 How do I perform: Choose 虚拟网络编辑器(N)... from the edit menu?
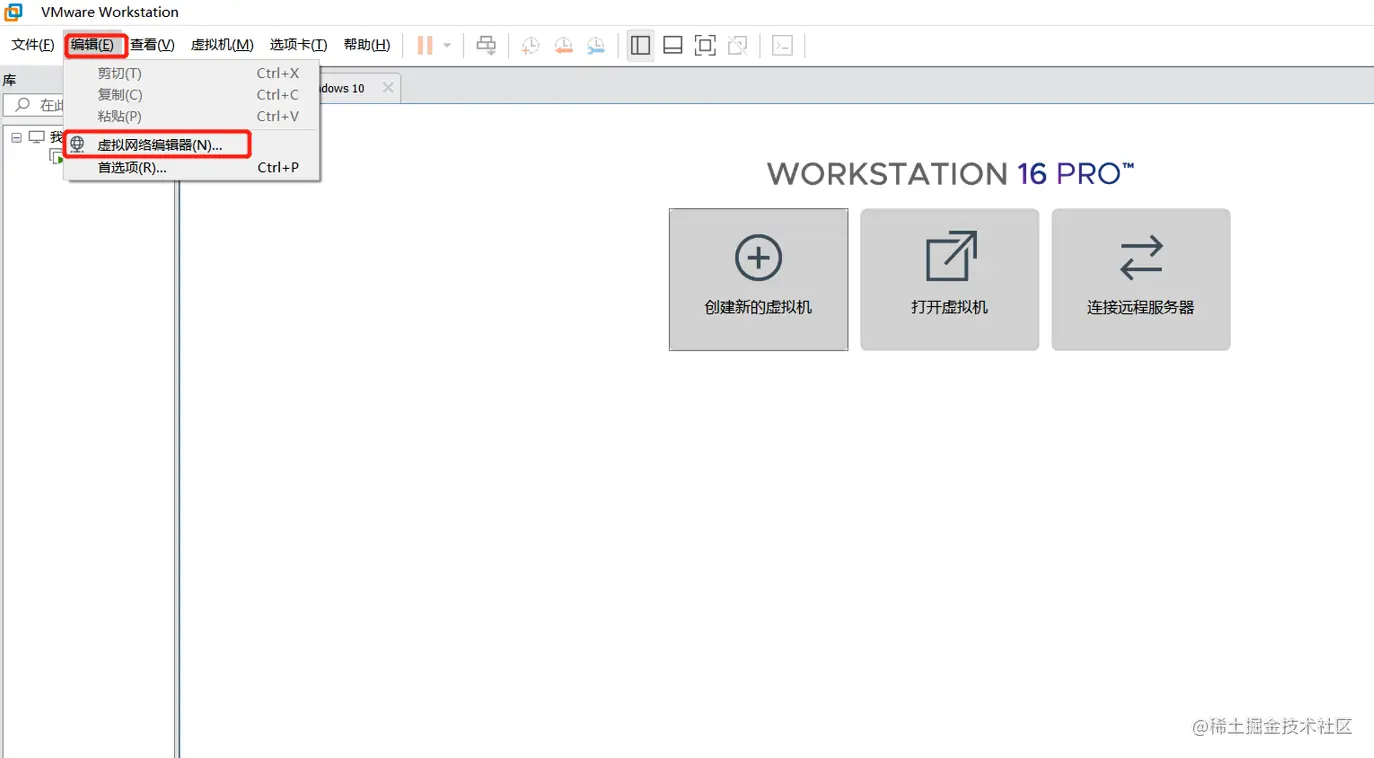click(x=192, y=145)
